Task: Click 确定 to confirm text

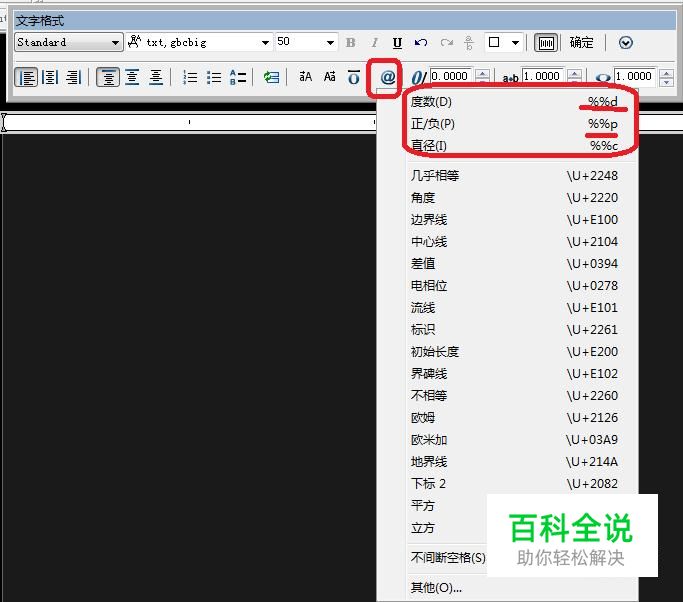Action: click(x=582, y=43)
